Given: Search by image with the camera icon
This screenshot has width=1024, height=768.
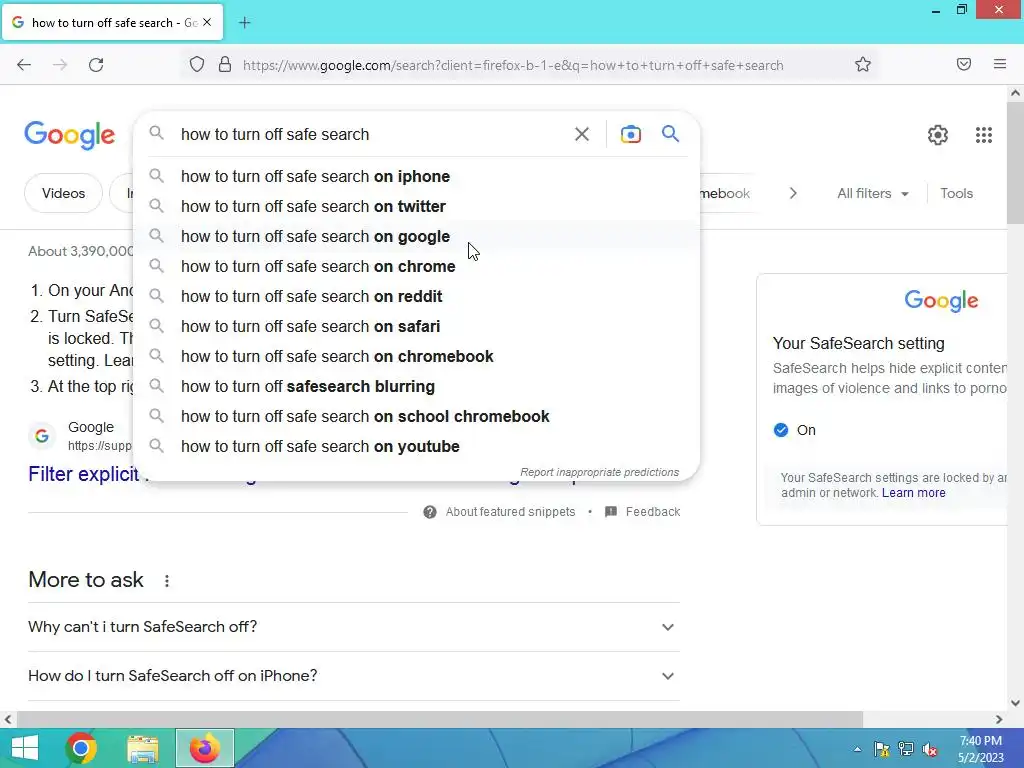Looking at the screenshot, I should pyautogui.click(x=631, y=135).
